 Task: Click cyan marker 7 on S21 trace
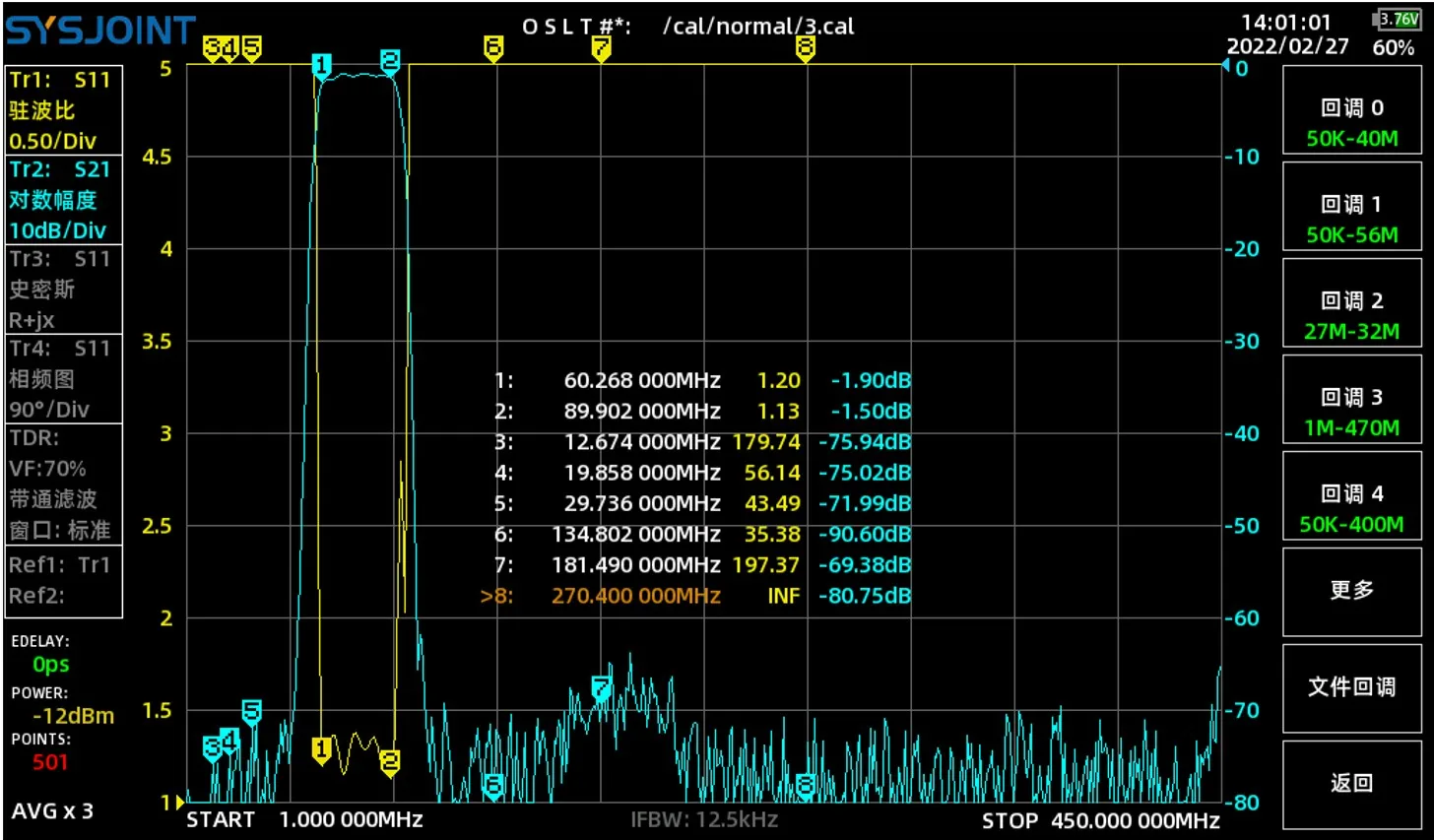(601, 687)
